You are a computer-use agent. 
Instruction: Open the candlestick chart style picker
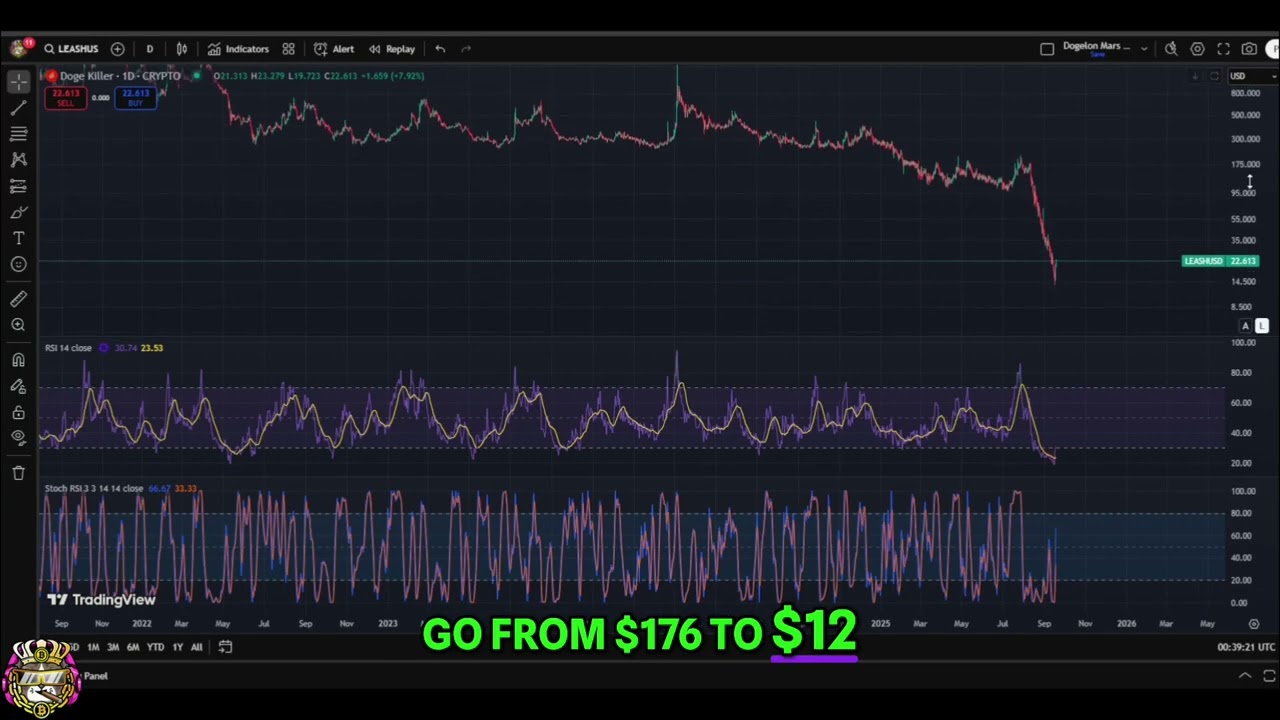click(x=182, y=49)
